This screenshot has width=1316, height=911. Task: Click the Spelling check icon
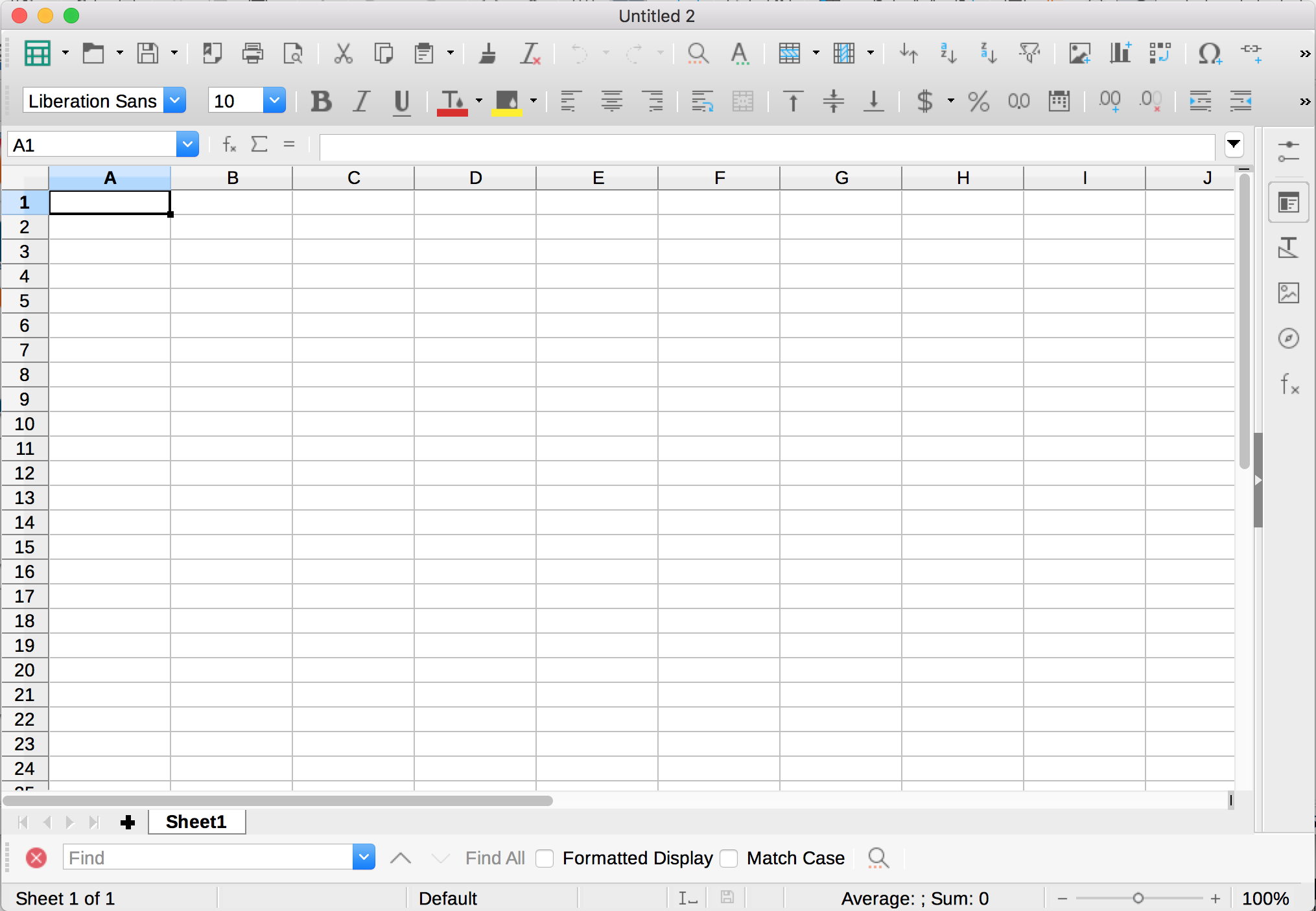740,53
